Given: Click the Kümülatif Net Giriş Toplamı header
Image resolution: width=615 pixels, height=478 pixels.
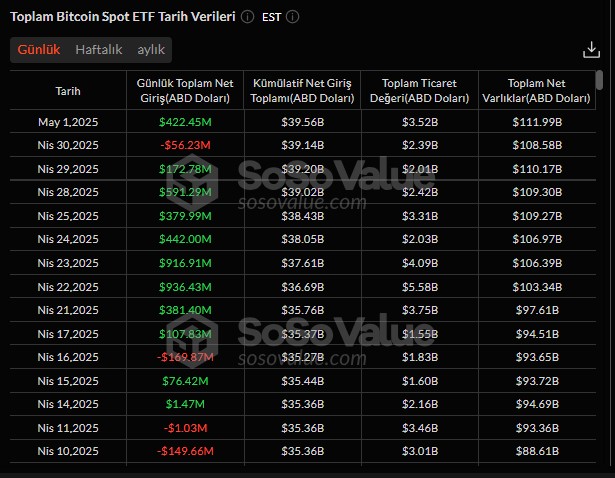Looking at the screenshot, I should point(302,91).
